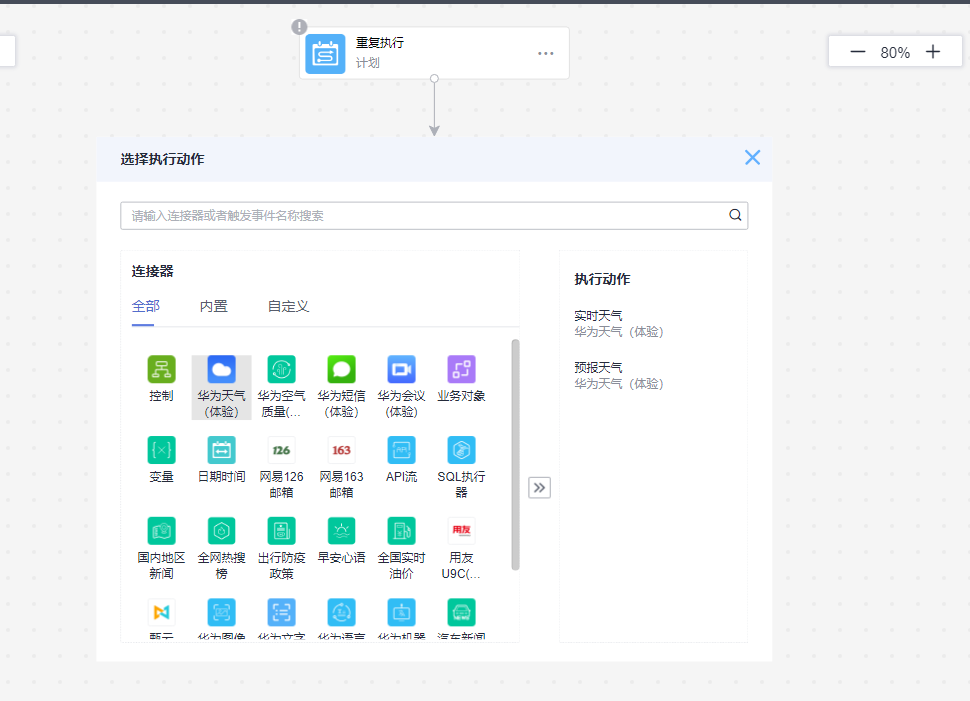The width and height of the screenshot is (970, 701).
Task: Zoom out with the minus button
Action: click(x=857, y=52)
